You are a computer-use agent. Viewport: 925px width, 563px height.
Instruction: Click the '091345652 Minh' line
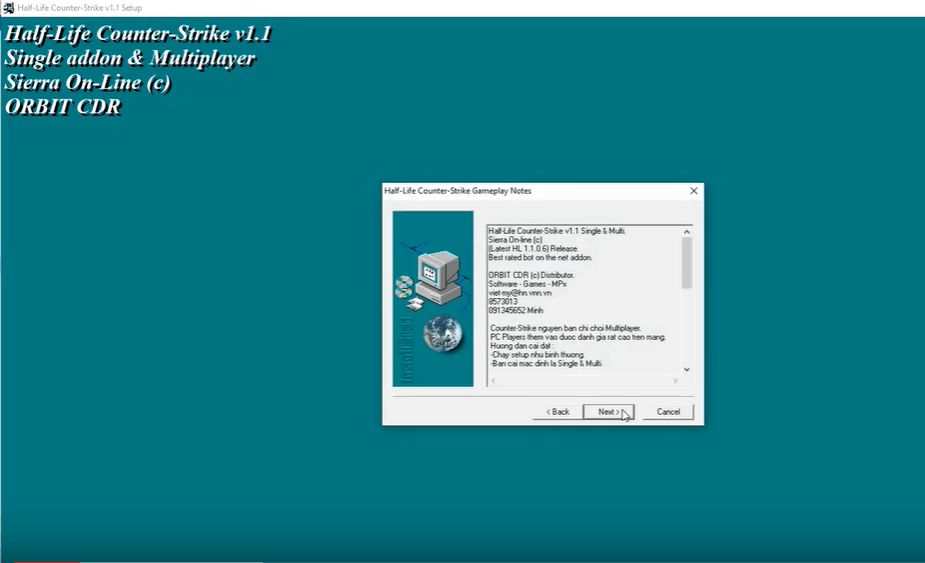point(516,310)
